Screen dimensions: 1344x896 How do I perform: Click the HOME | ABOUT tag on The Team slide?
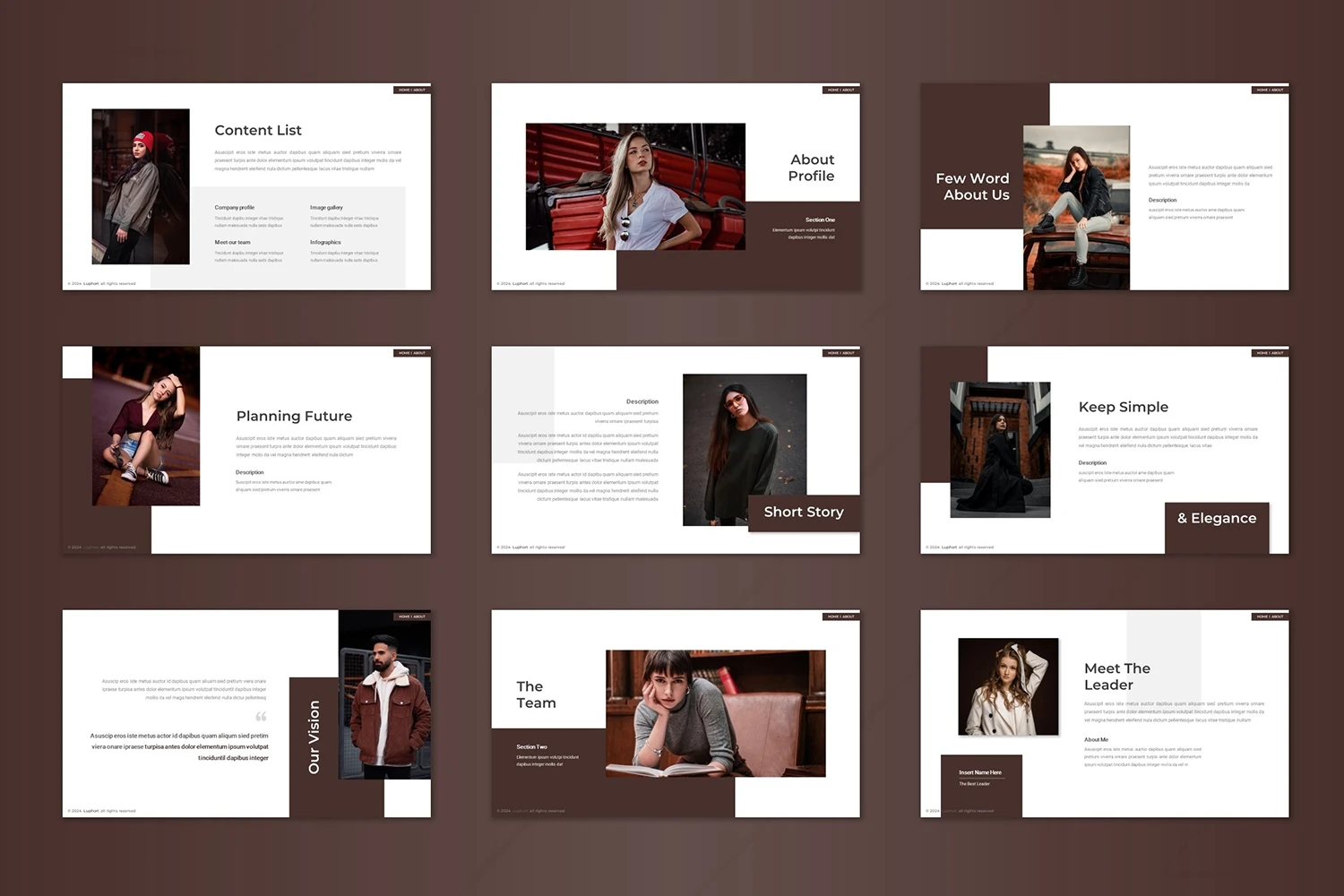pyautogui.click(x=840, y=616)
